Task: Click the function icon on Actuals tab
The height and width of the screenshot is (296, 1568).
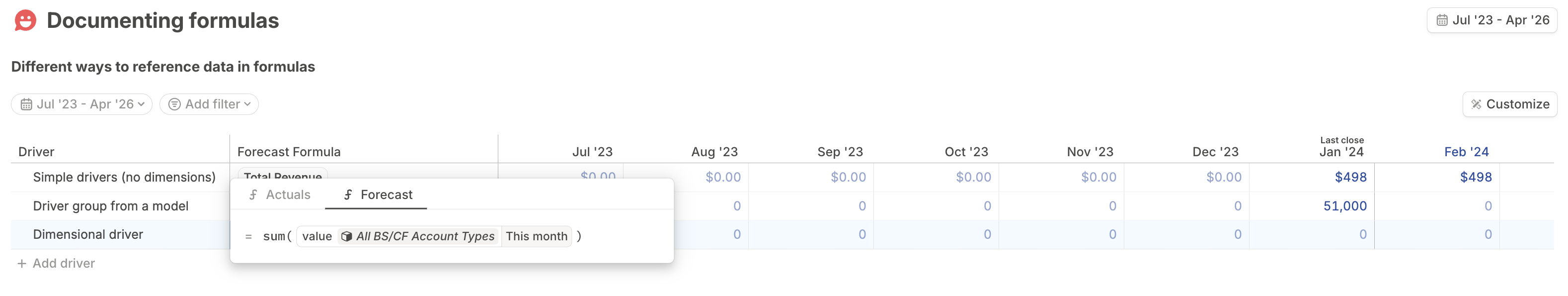Action: coord(253,195)
